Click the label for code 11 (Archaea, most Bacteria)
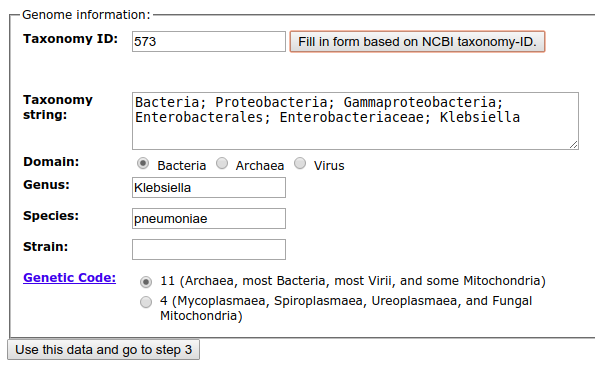The width and height of the screenshot is (595, 375). pos(353,281)
